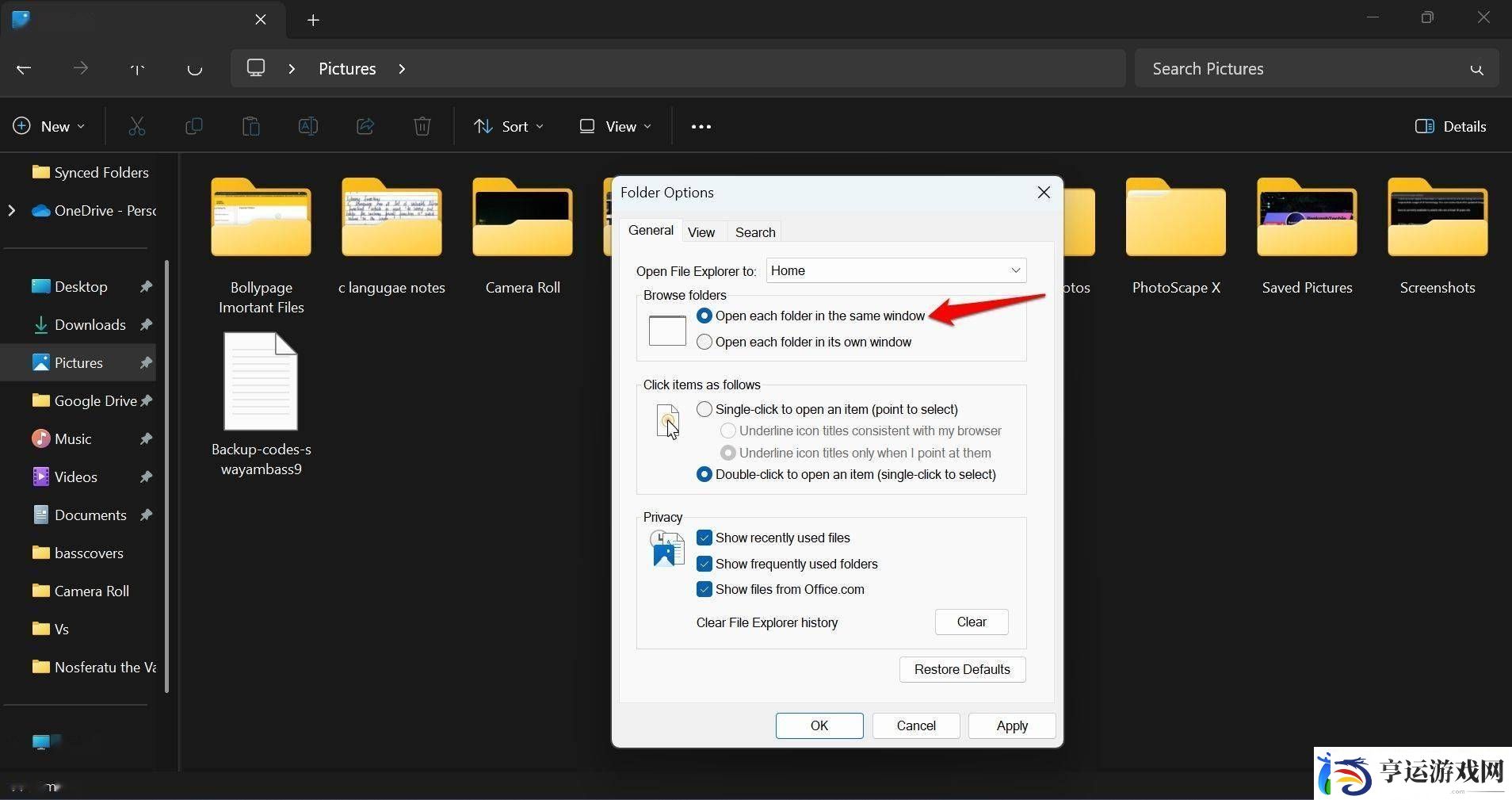Viewport: 1512px width, 800px height.
Task: Open the PhotoScape X folder
Action: pyautogui.click(x=1176, y=236)
